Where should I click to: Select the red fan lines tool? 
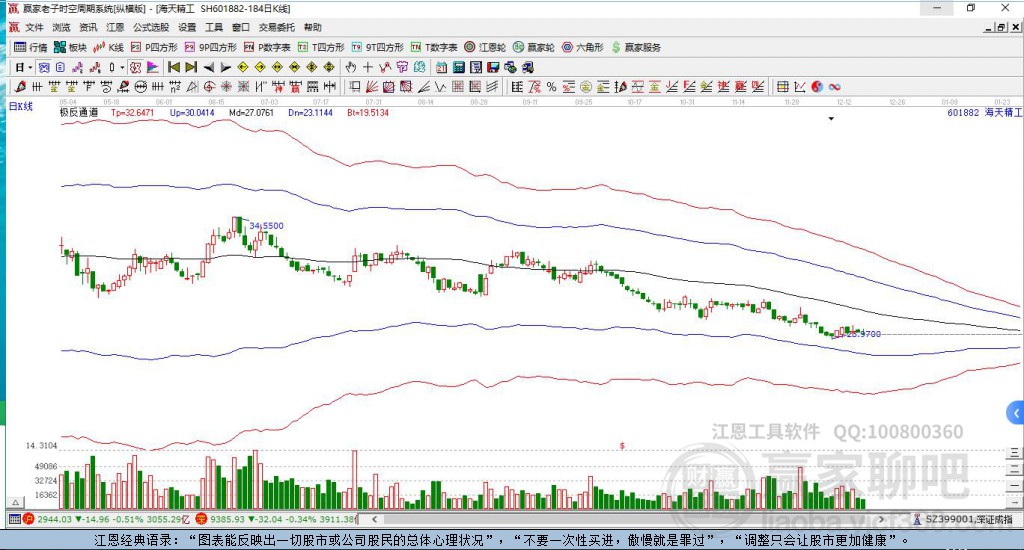pyautogui.click(x=372, y=87)
